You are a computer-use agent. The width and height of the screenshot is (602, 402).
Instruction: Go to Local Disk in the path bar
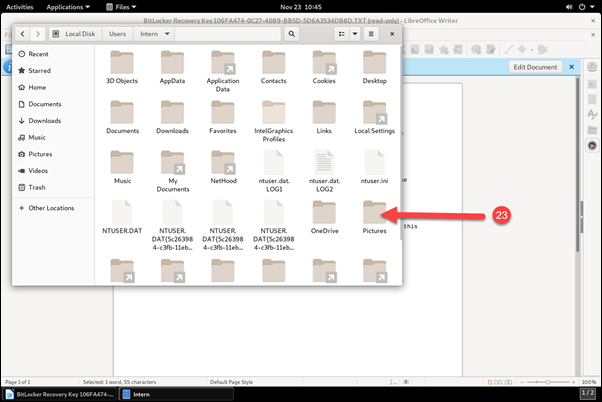75,34
